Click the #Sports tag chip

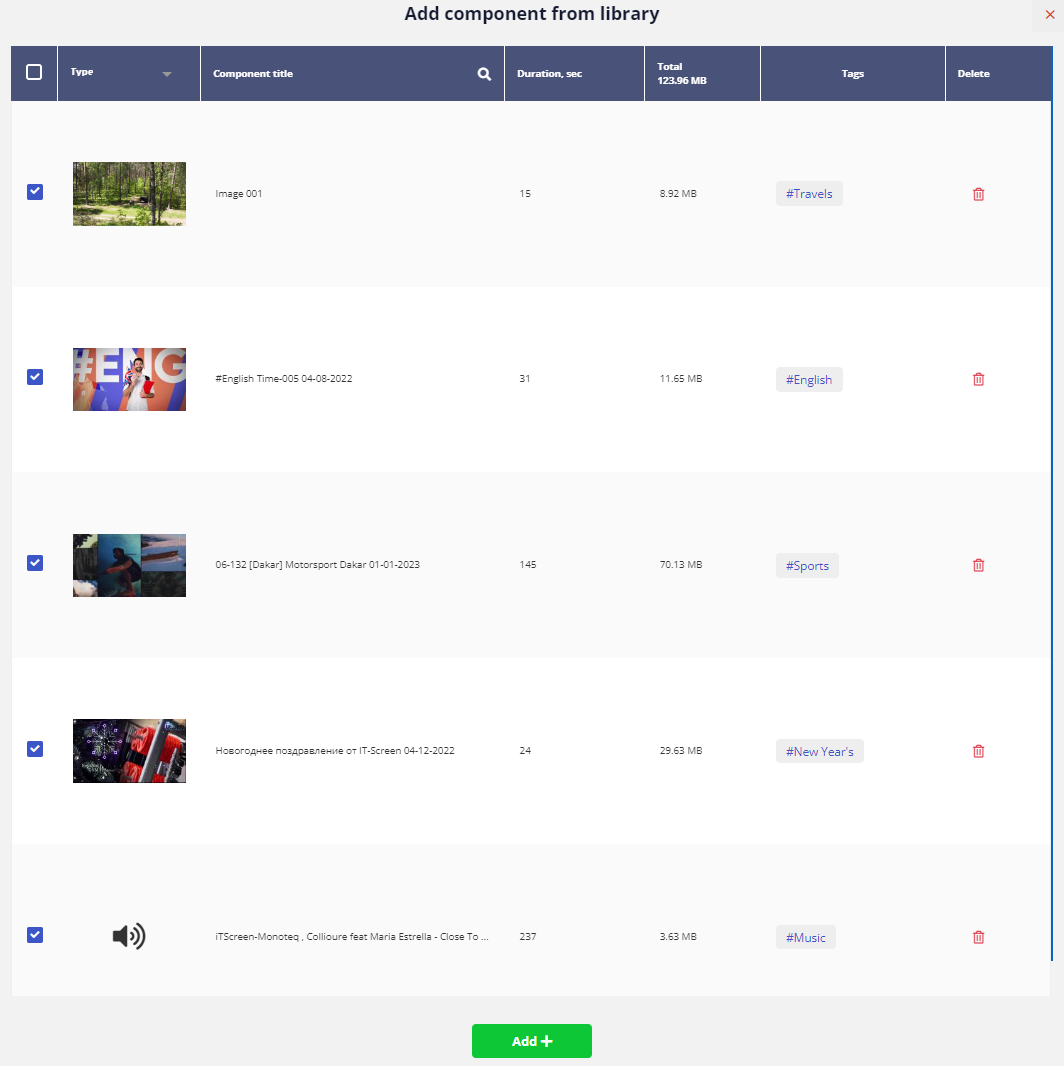point(807,565)
